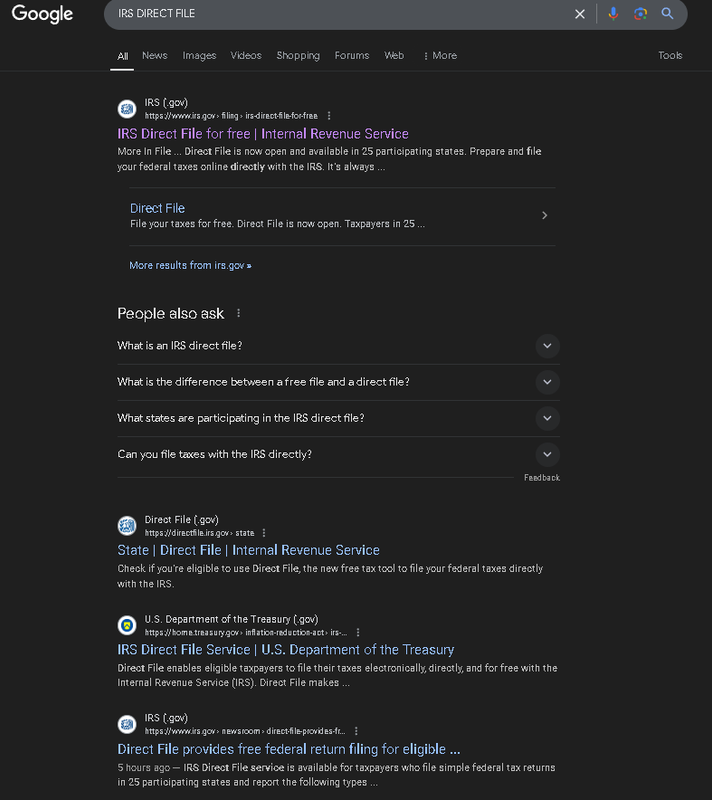712x800 pixels.
Task: Click U.S. Department of the Treasury favicon
Action: point(127,625)
